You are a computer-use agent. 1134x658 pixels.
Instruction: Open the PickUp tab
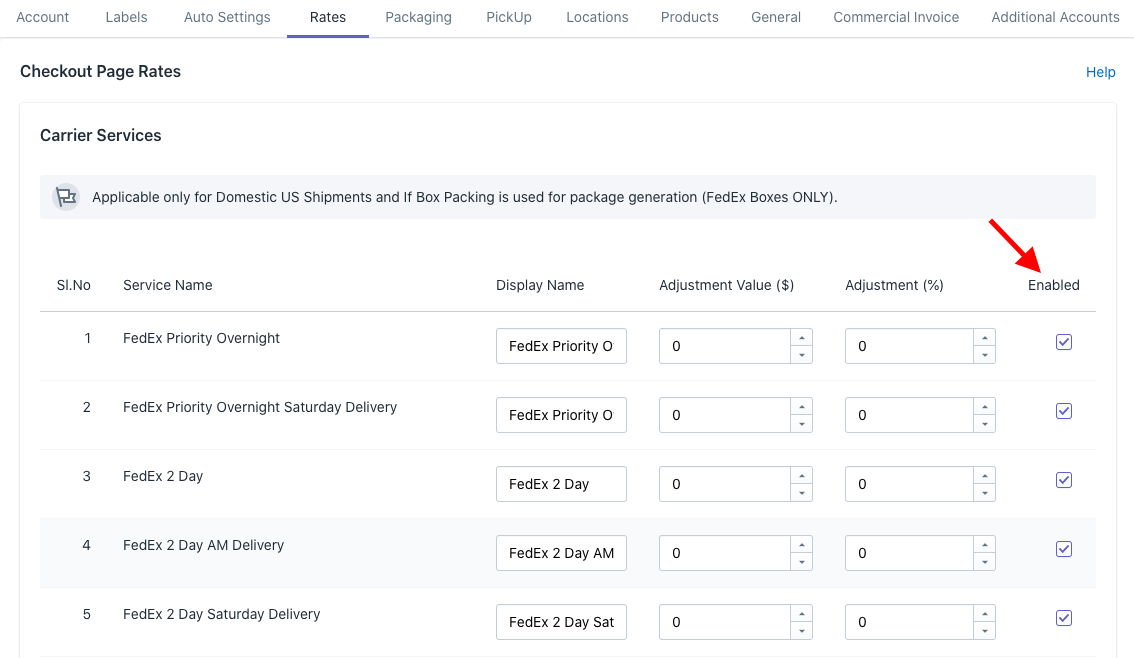[x=508, y=17]
